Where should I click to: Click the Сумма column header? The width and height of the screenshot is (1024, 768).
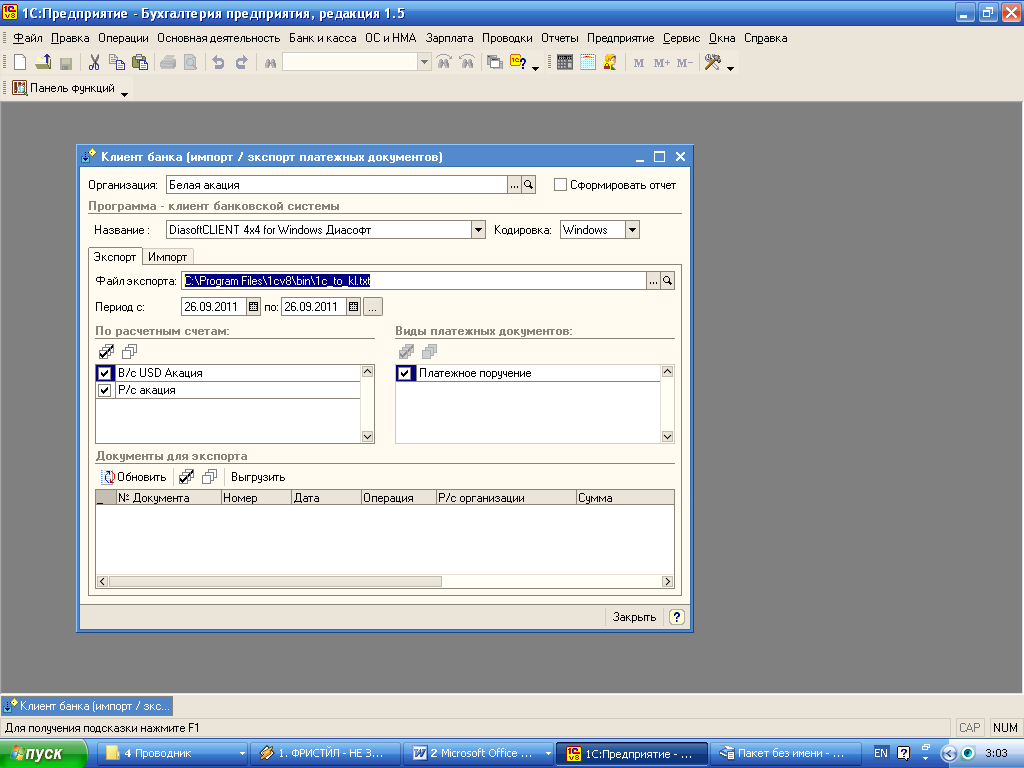[x=625, y=498]
